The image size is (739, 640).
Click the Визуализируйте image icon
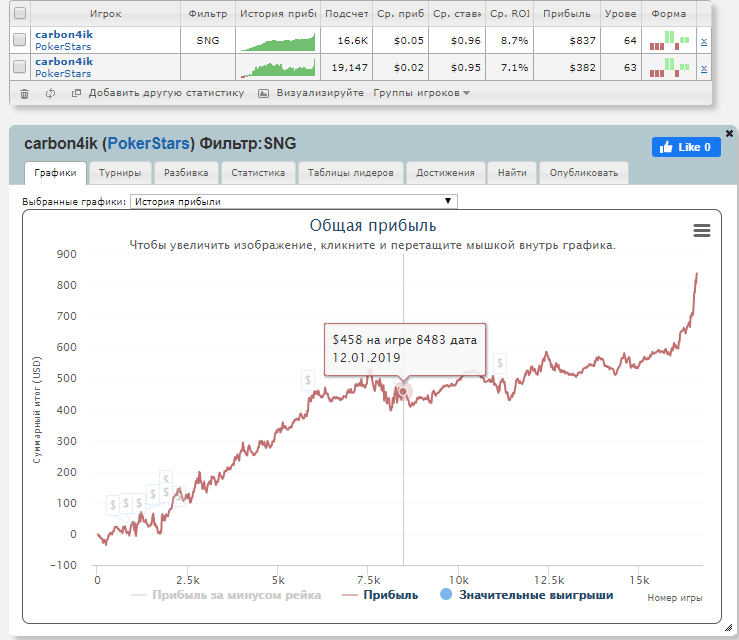point(263,93)
